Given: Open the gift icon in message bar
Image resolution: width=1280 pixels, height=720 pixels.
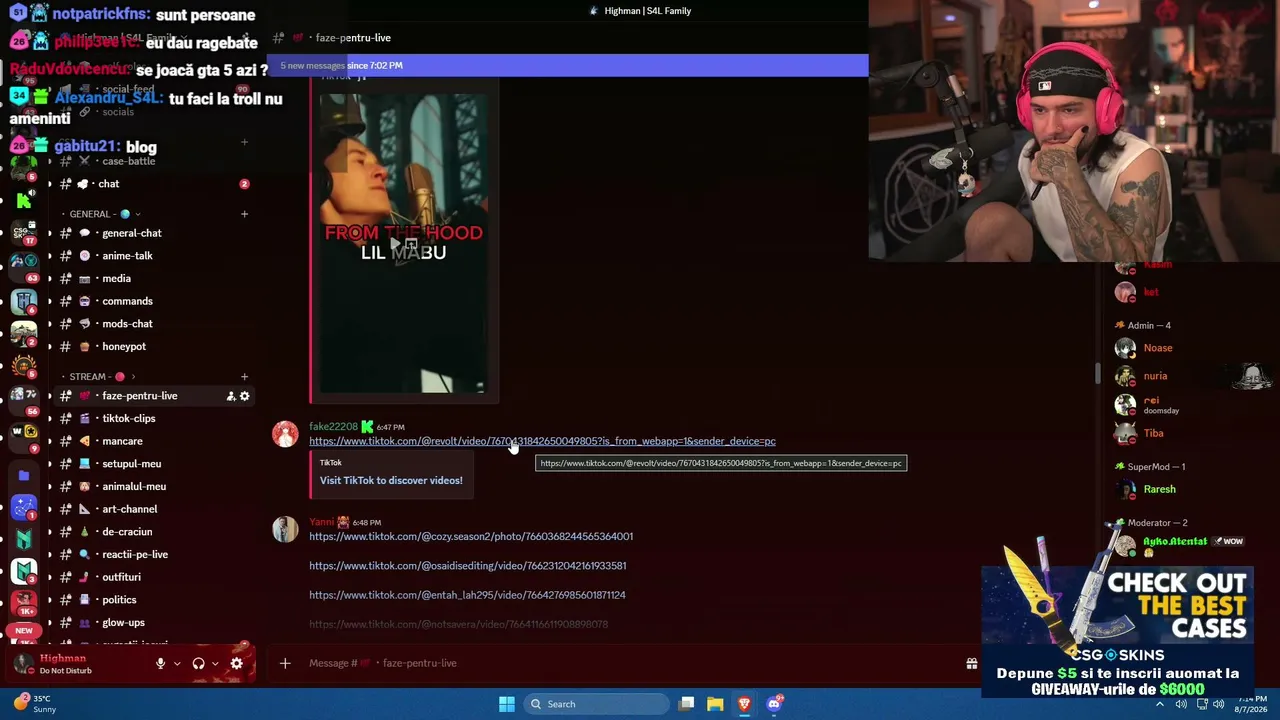Looking at the screenshot, I should 971,663.
